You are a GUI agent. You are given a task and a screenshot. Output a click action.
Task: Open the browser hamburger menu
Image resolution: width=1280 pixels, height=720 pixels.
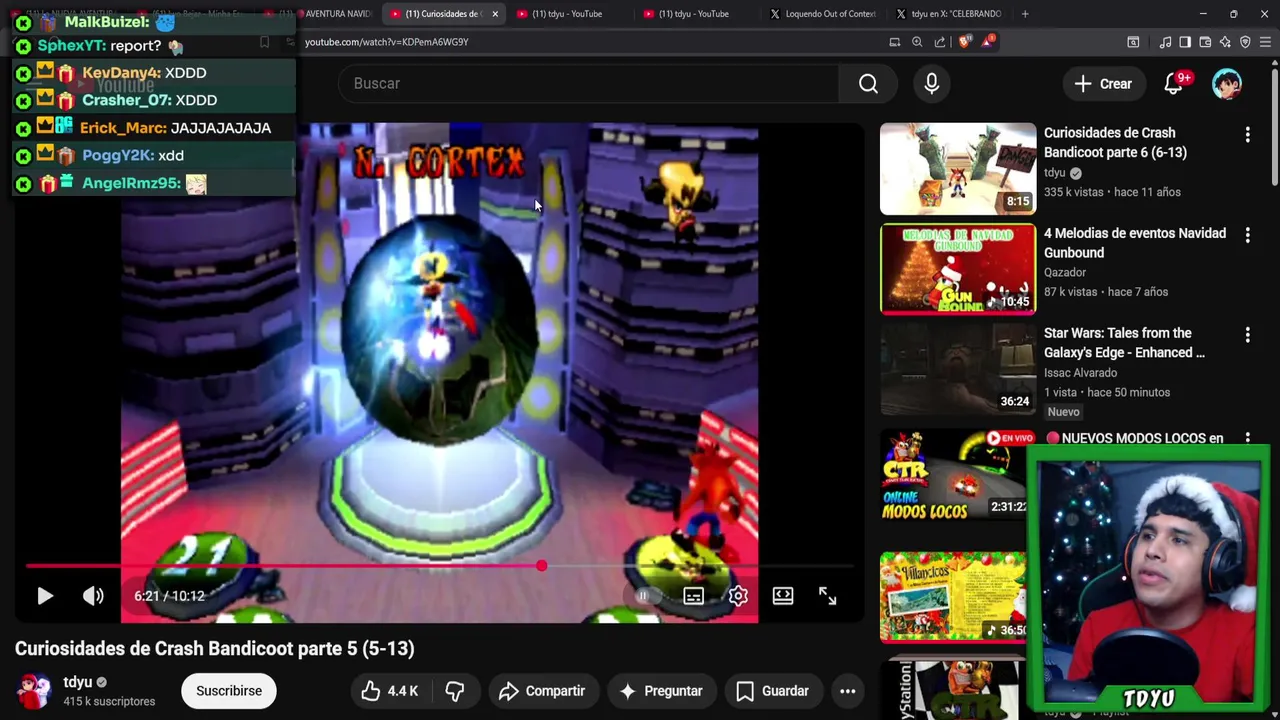click(x=1266, y=42)
